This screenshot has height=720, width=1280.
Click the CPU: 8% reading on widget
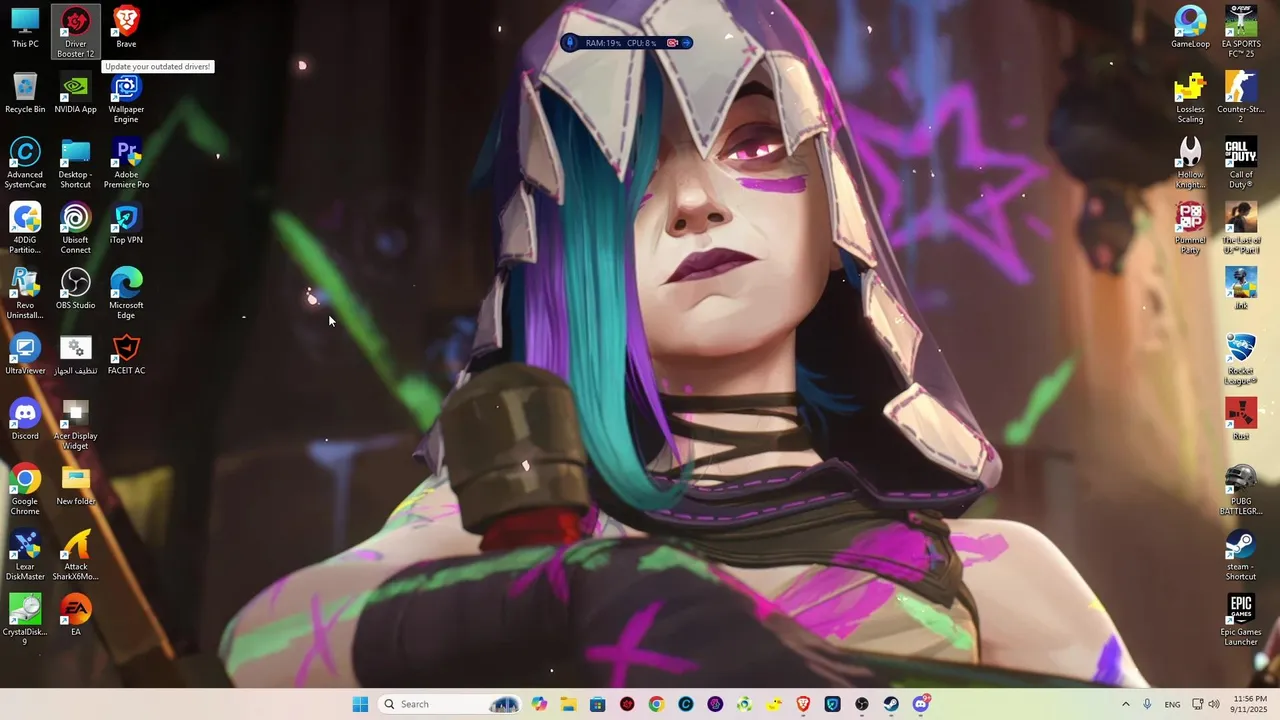642,43
